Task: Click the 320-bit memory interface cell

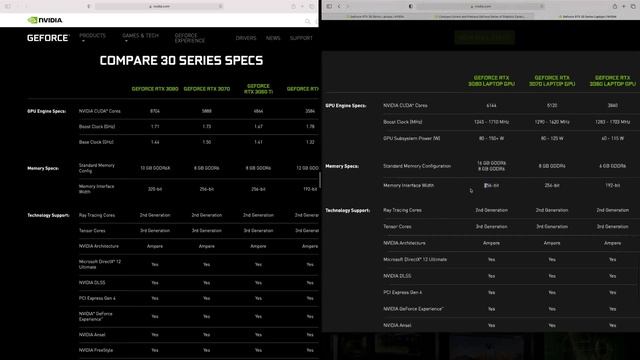Action: click(155, 189)
